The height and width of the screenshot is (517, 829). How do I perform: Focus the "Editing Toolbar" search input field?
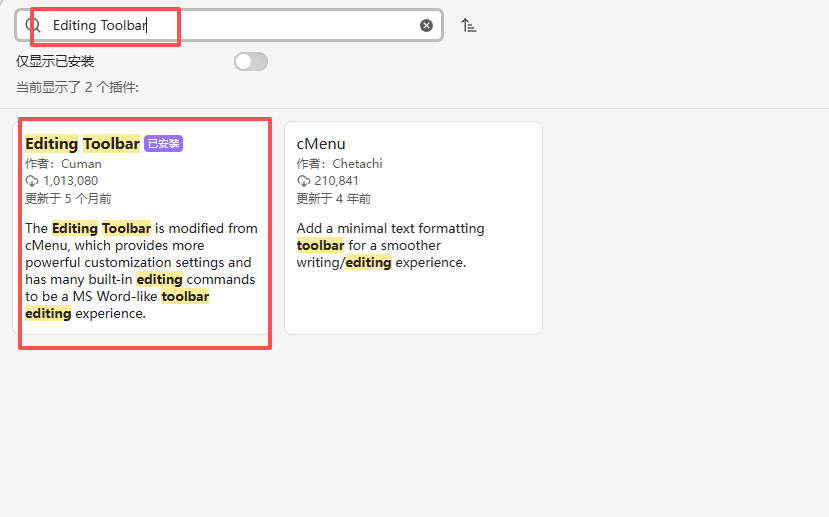tap(230, 25)
